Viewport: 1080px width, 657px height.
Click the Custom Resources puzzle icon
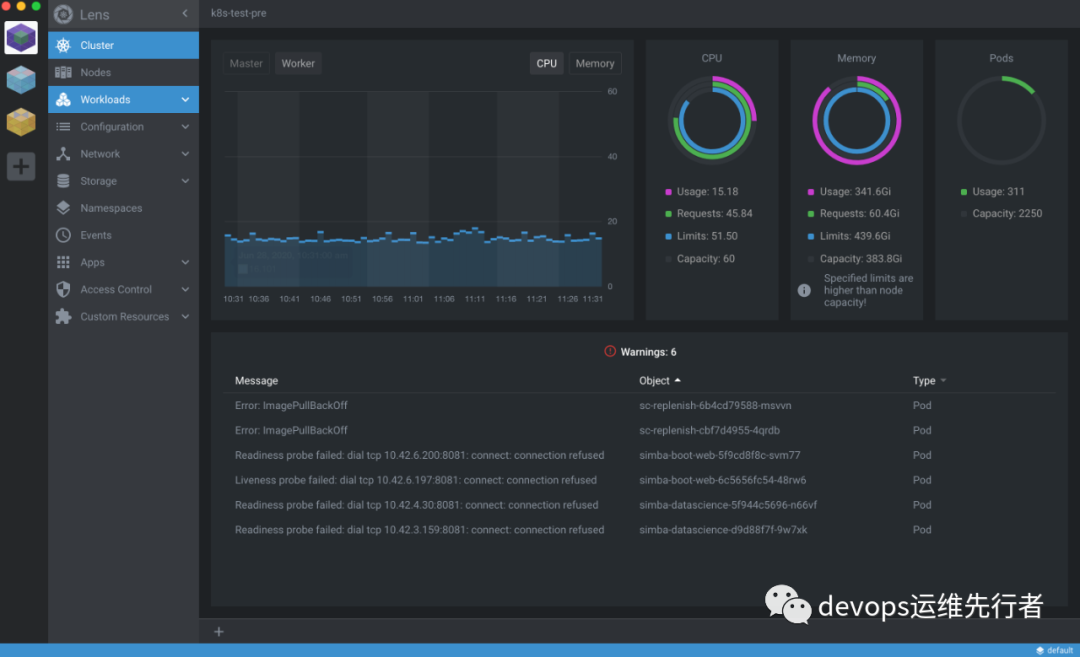pyautogui.click(x=63, y=317)
